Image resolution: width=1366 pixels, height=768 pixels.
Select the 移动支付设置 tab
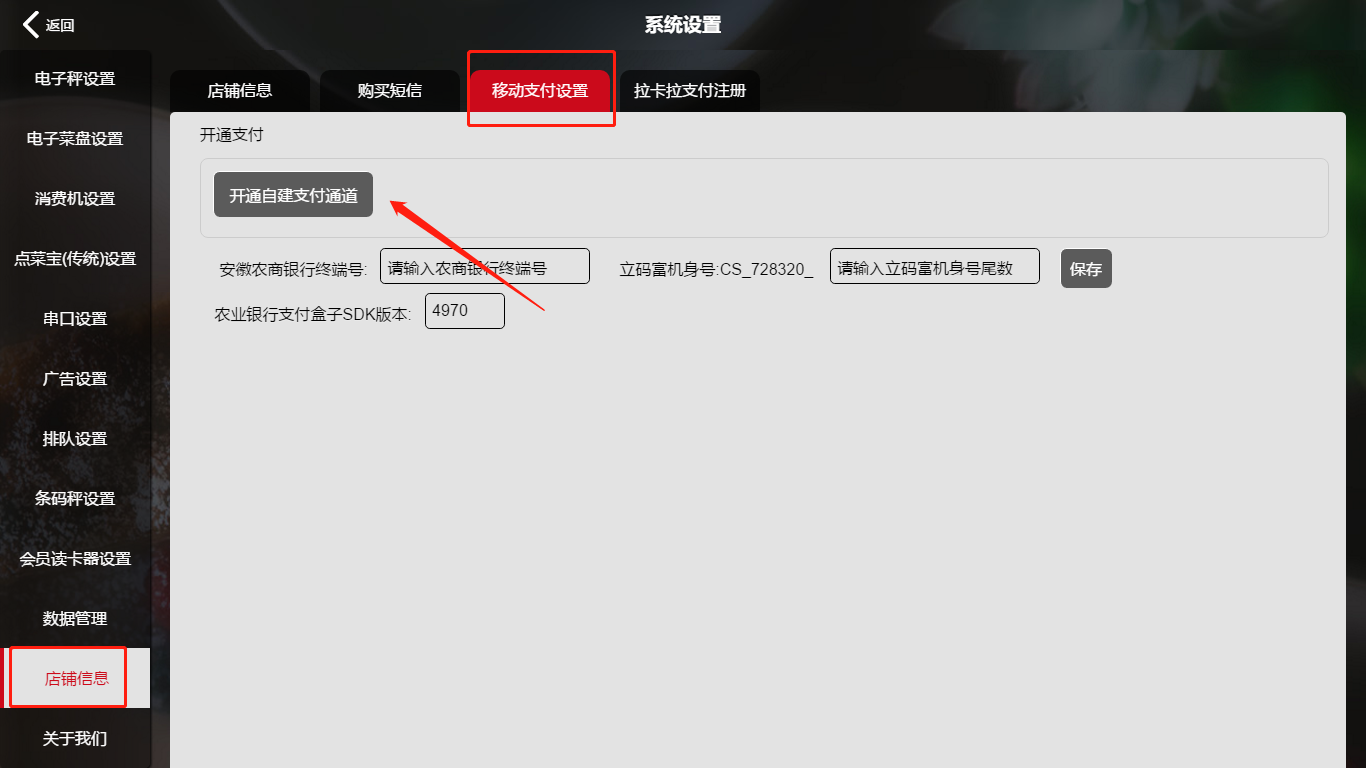point(540,91)
